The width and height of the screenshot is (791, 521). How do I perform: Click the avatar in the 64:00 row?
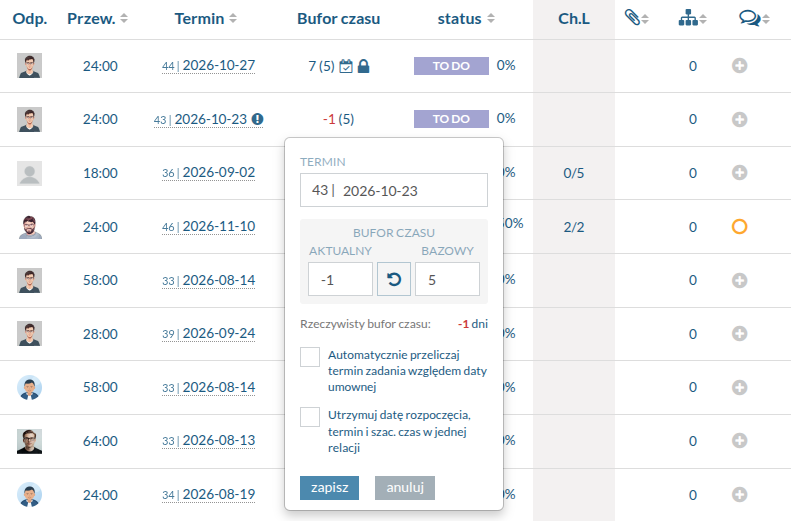pos(29,441)
